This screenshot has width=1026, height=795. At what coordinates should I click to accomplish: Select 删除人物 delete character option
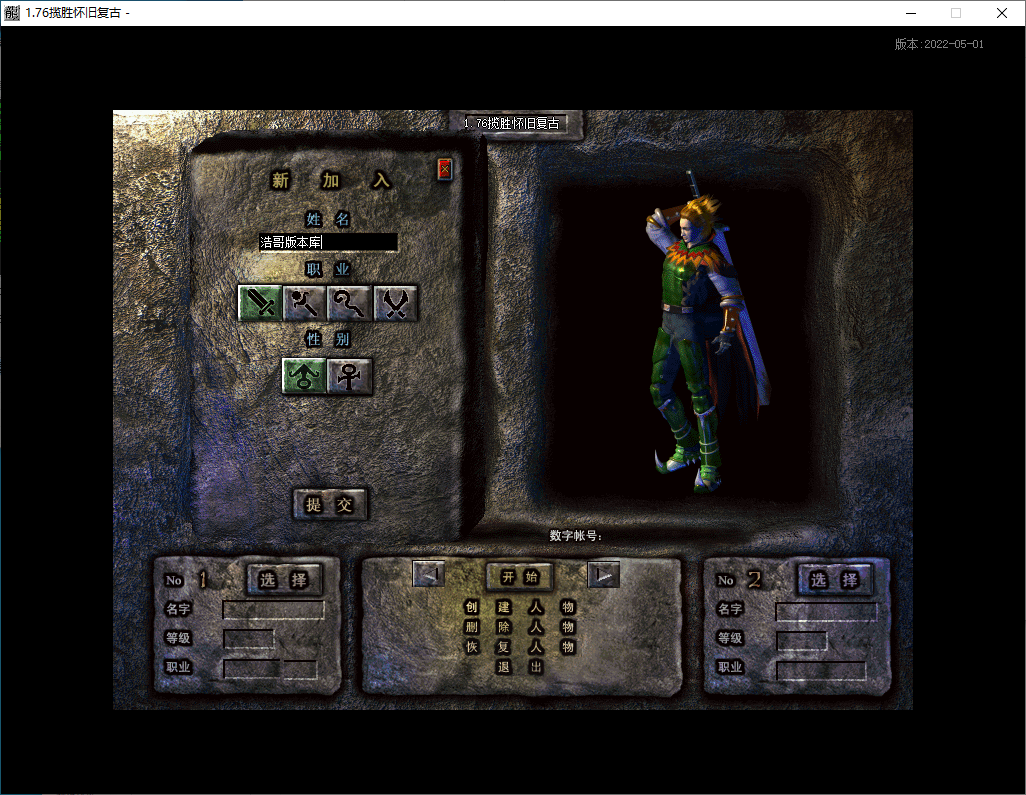point(520,627)
